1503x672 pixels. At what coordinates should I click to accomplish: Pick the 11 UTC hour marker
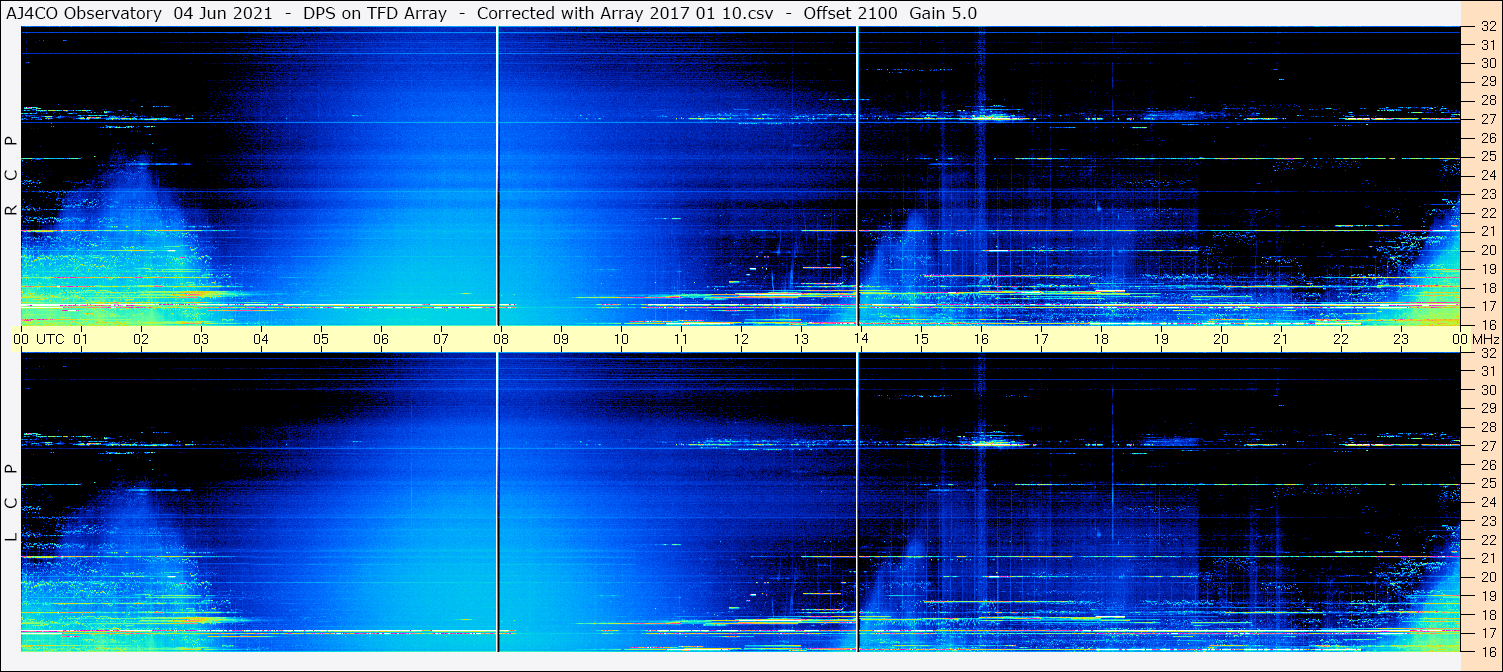pos(681,339)
